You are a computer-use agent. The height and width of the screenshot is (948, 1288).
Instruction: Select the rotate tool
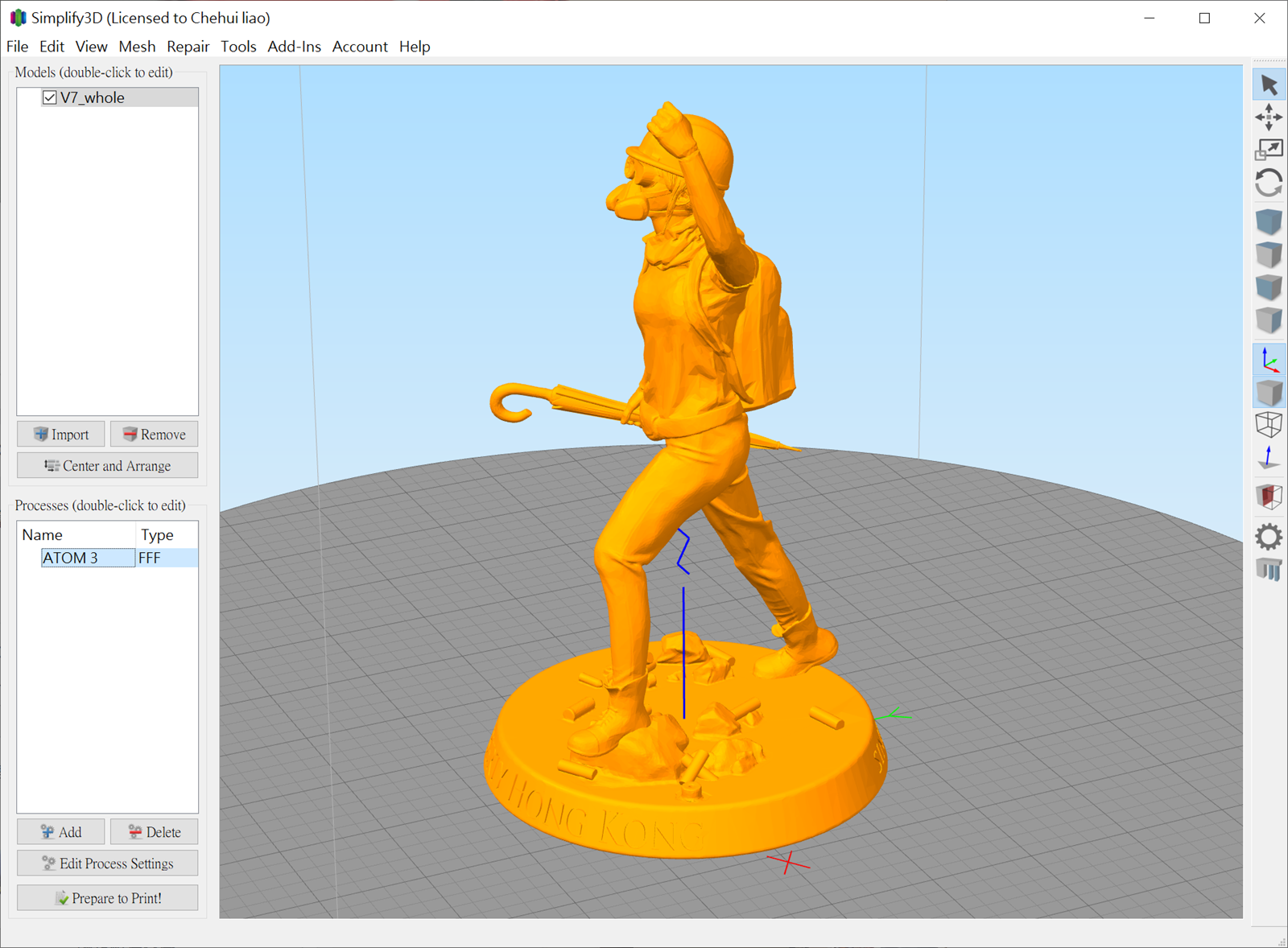(x=1269, y=183)
